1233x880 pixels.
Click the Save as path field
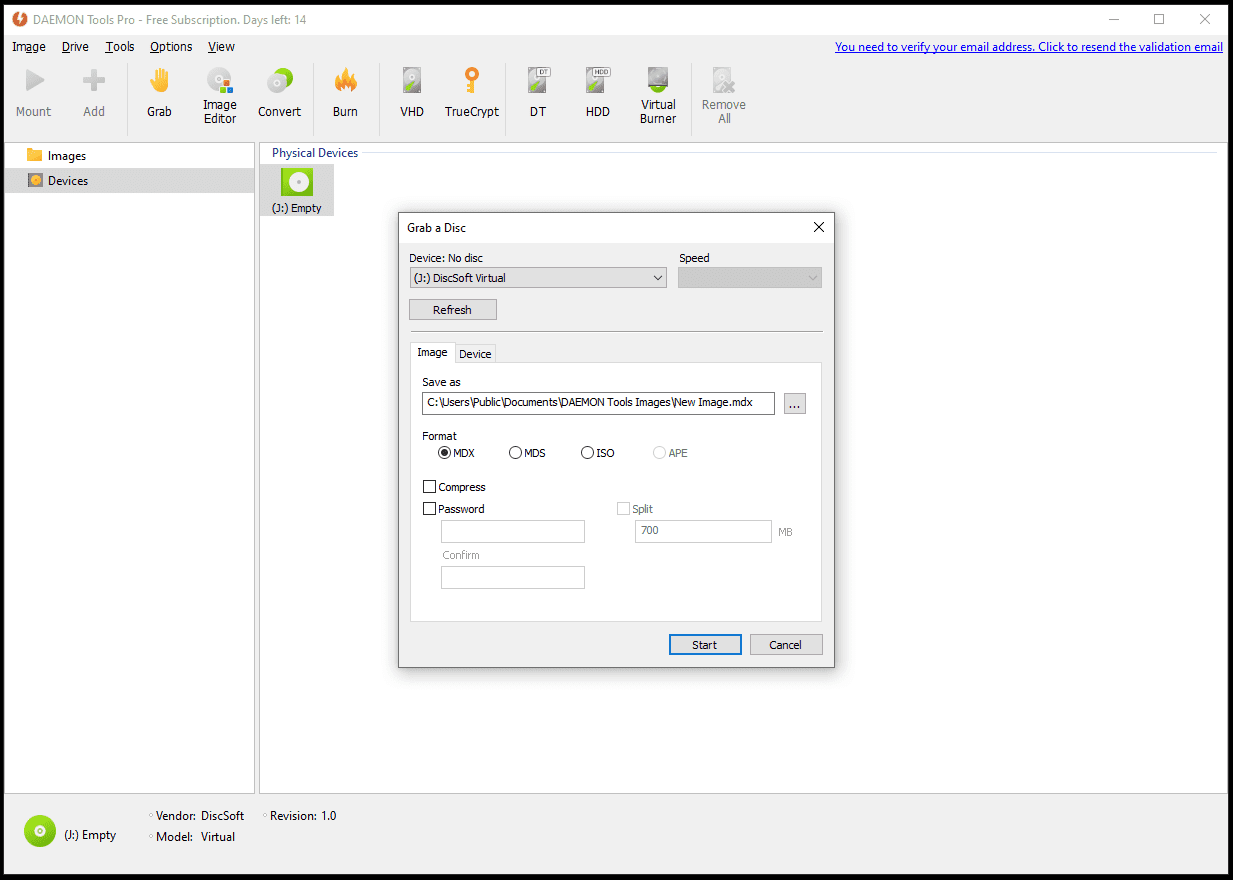coord(598,403)
